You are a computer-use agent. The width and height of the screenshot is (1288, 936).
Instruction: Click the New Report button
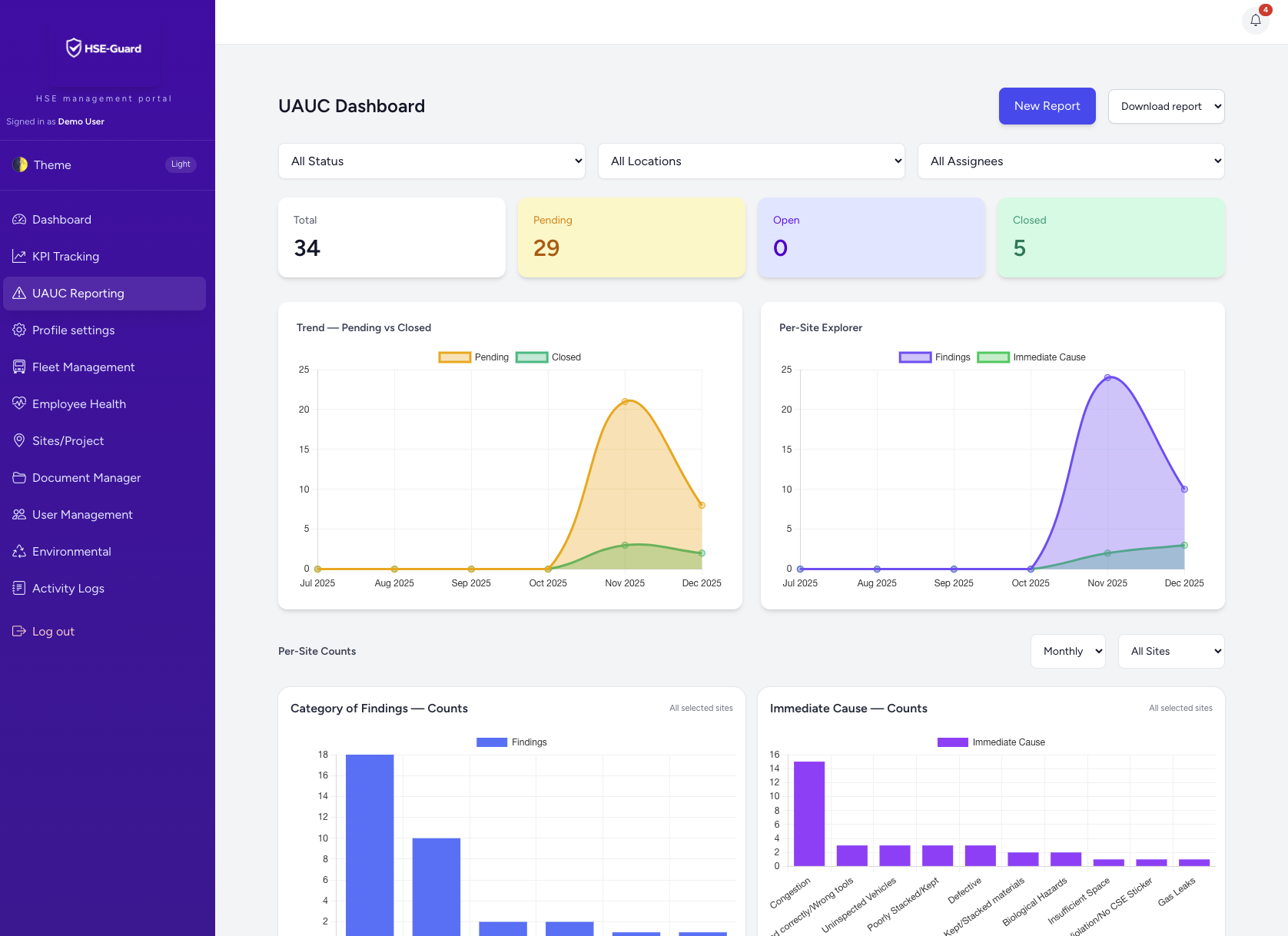click(x=1047, y=106)
